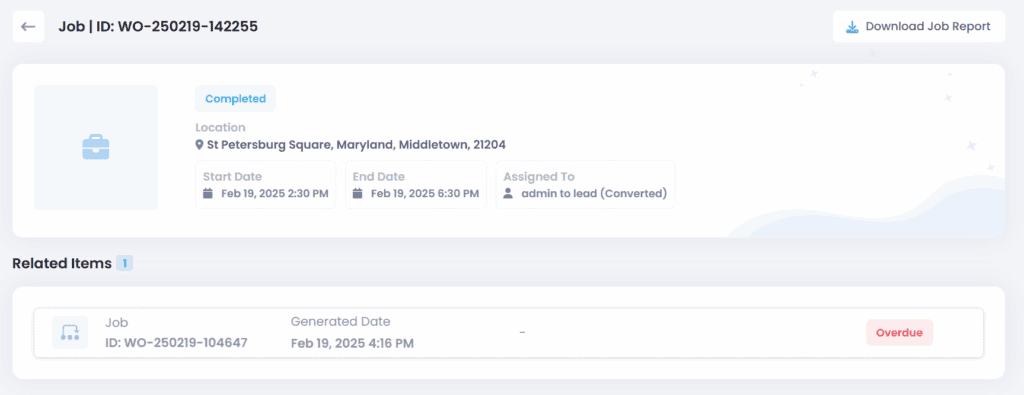The image size is (1024, 395).
Task: Click the Related Items count badge
Action: [x=125, y=264]
